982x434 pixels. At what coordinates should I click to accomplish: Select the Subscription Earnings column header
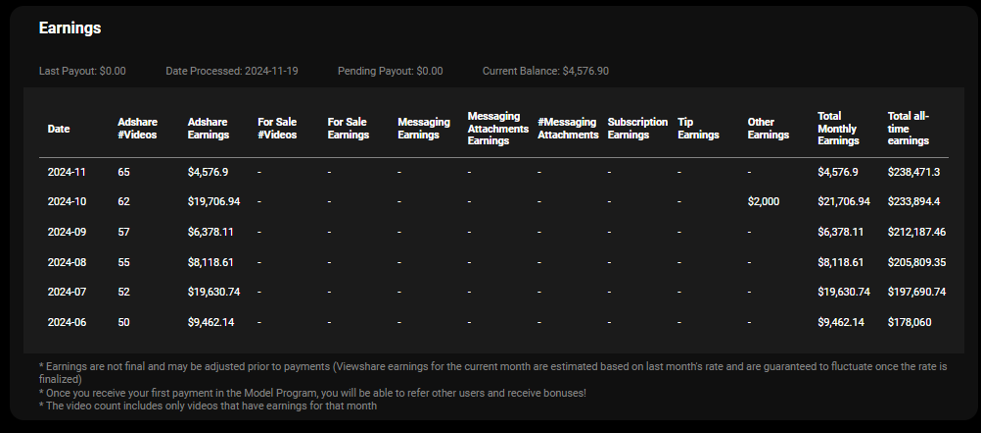pos(637,129)
